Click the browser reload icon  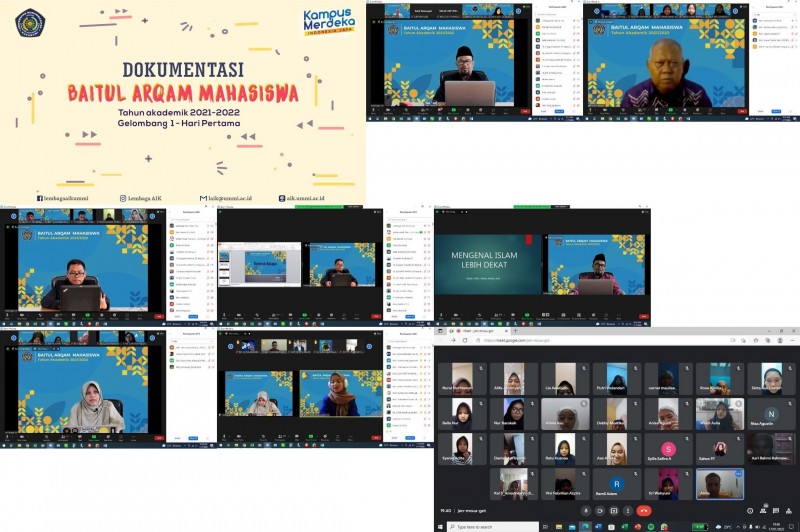tap(465, 340)
